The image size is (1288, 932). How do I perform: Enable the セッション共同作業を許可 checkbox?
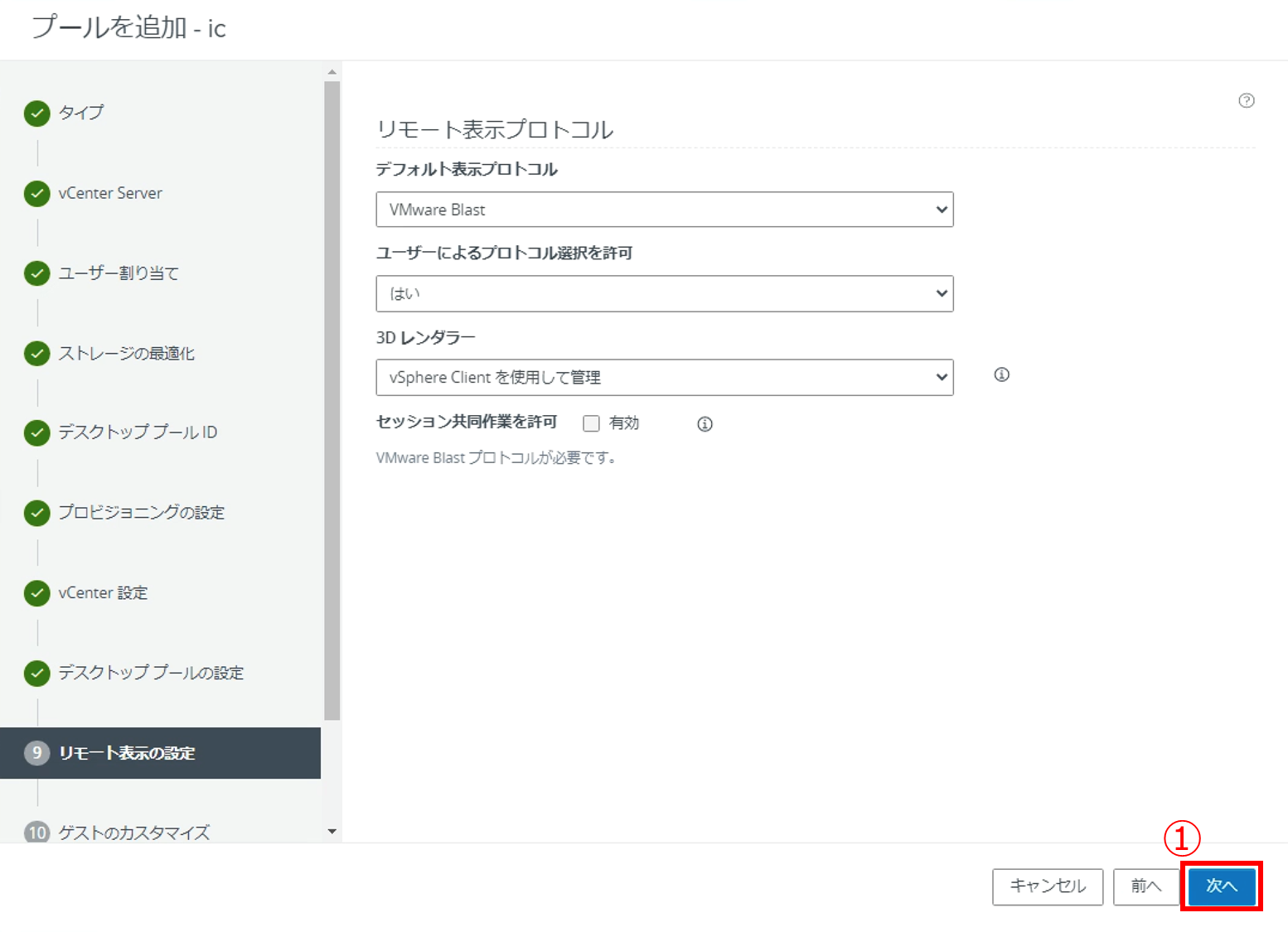(591, 424)
